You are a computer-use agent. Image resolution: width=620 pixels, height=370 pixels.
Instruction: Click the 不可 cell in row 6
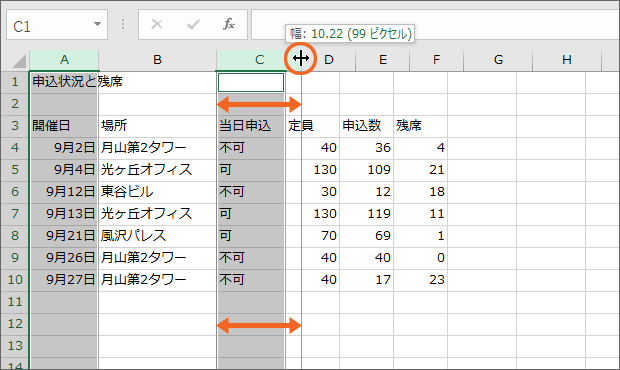coord(251,192)
